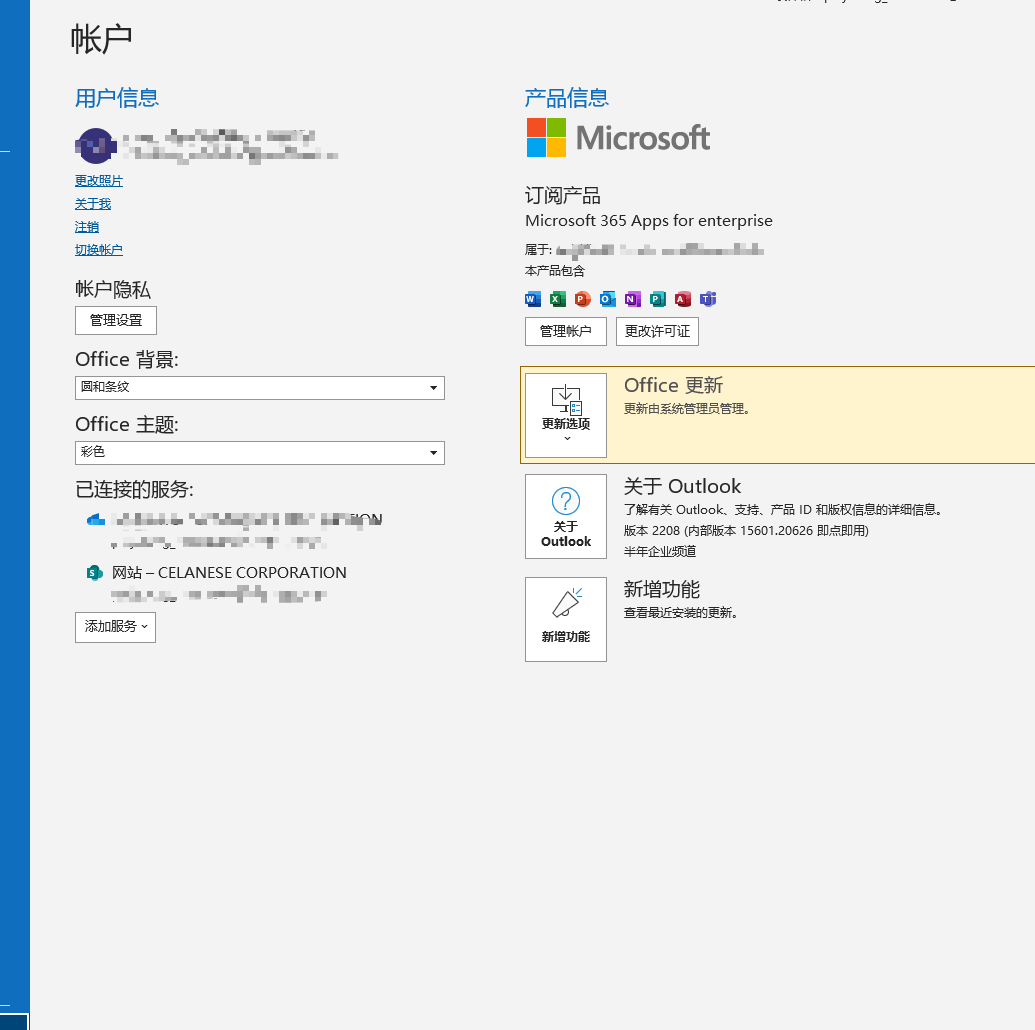The width and height of the screenshot is (1035, 1030).
Task: Click the Publisher app icon
Action: click(x=657, y=299)
